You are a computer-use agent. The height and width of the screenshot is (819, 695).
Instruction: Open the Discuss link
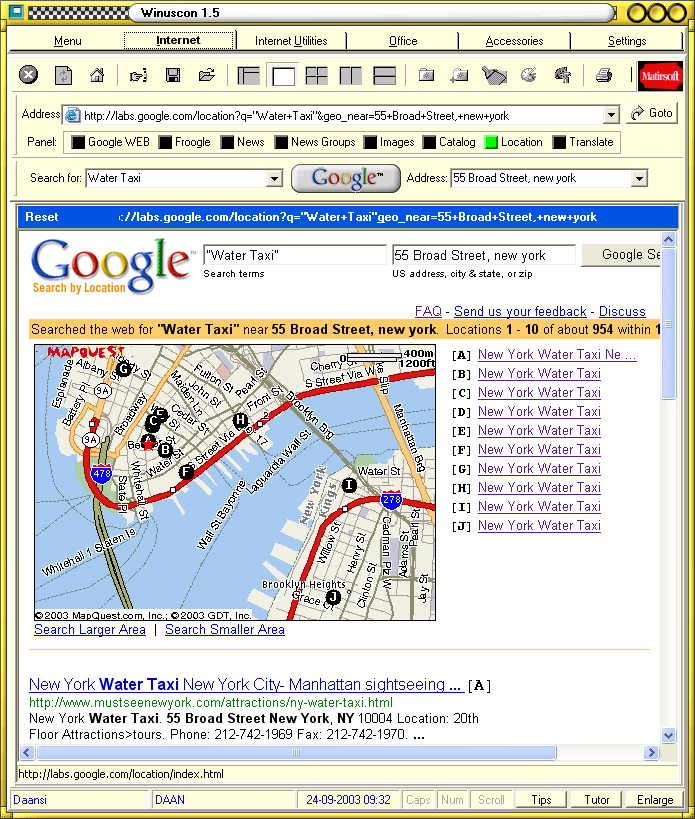pos(622,311)
